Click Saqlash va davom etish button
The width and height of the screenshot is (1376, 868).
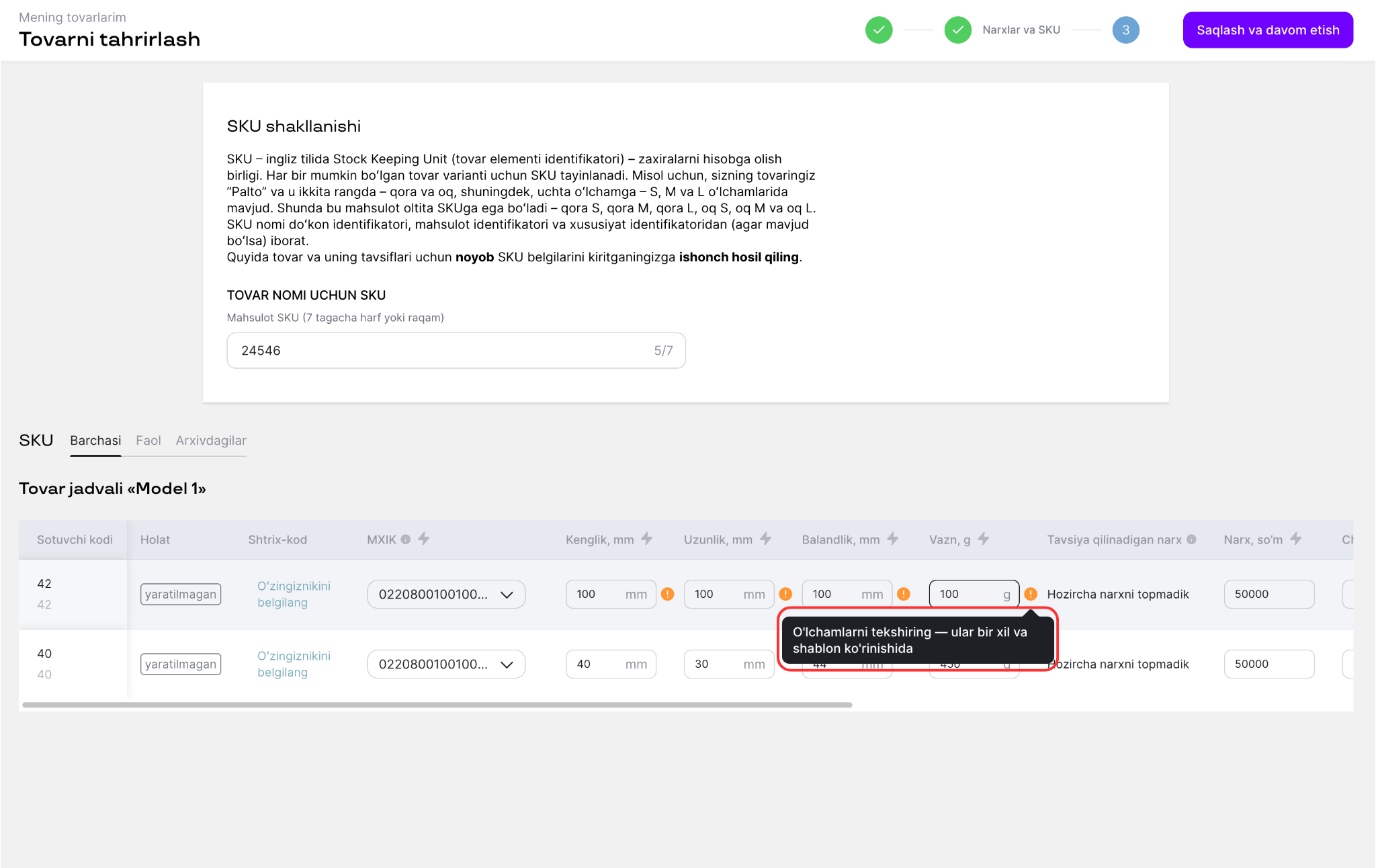(1268, 30)
